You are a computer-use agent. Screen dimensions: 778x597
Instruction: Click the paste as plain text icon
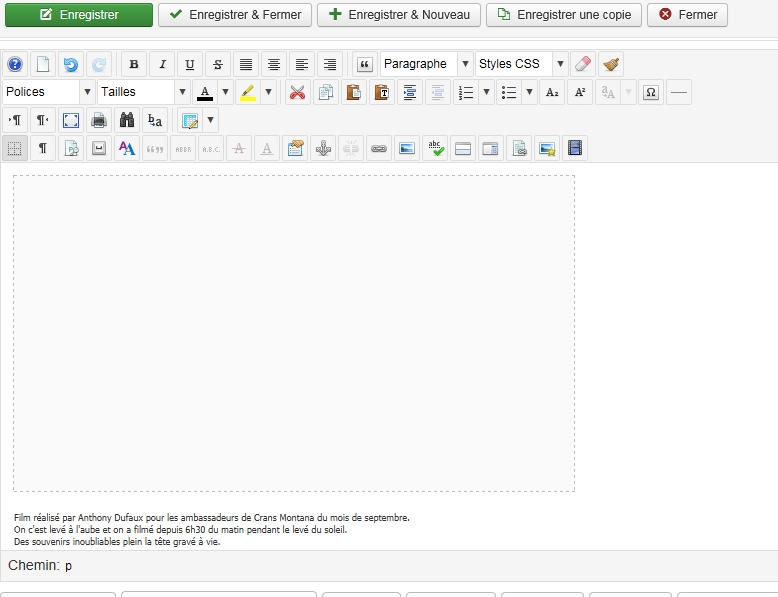[382, 92]
